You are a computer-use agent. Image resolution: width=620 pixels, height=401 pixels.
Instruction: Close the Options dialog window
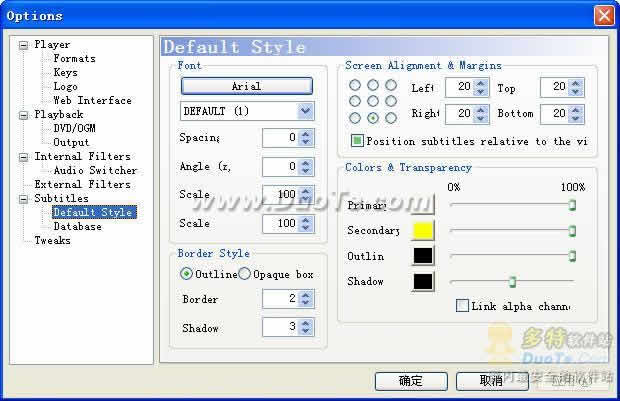tap(604, 16)
